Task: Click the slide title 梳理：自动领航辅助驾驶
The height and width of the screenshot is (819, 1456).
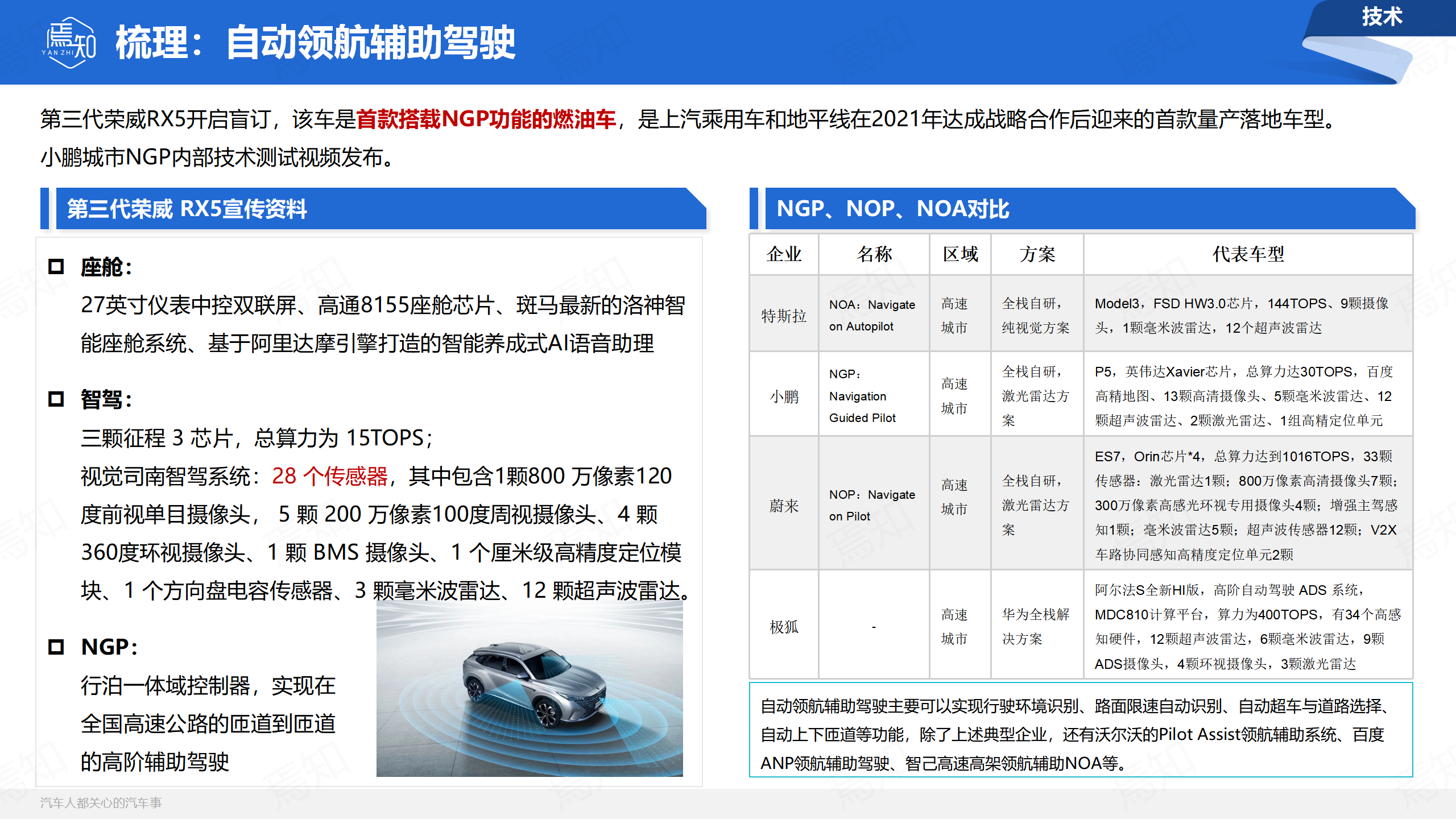Action: pos(316,43)
